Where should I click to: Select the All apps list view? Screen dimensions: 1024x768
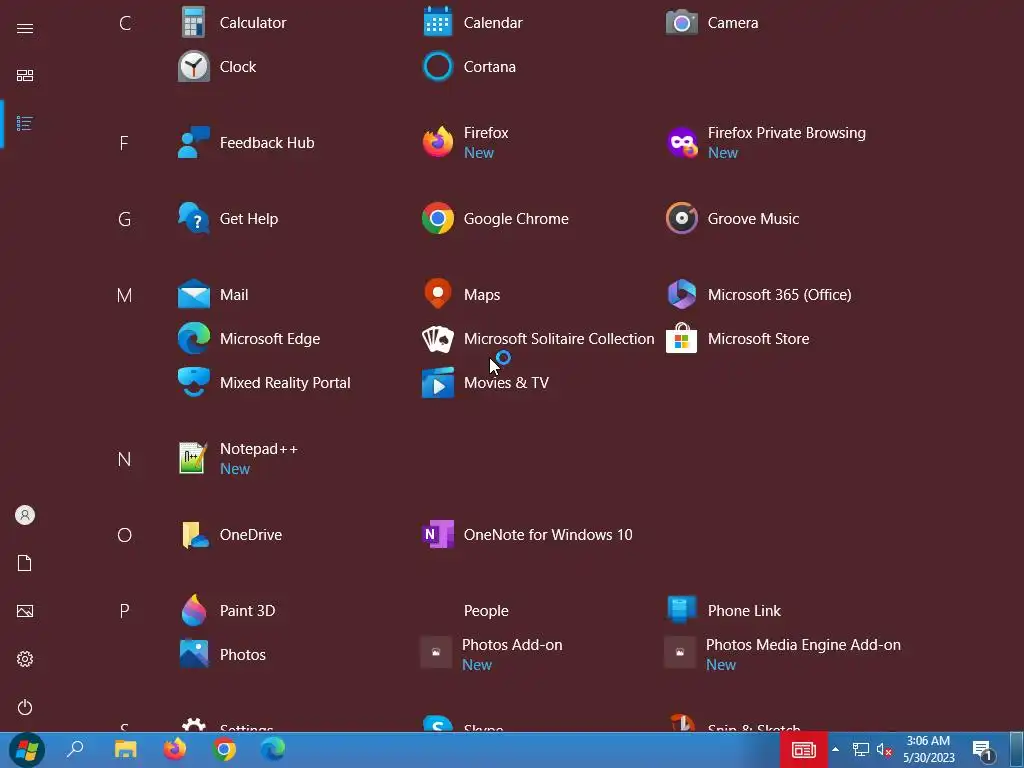tap(25, 123)
